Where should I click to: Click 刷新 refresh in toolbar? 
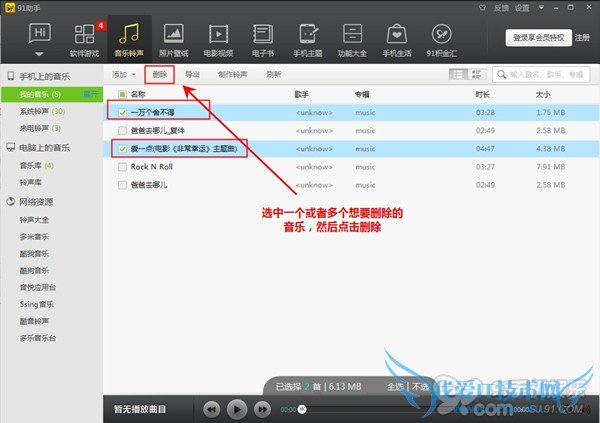[x=274, y=74]
